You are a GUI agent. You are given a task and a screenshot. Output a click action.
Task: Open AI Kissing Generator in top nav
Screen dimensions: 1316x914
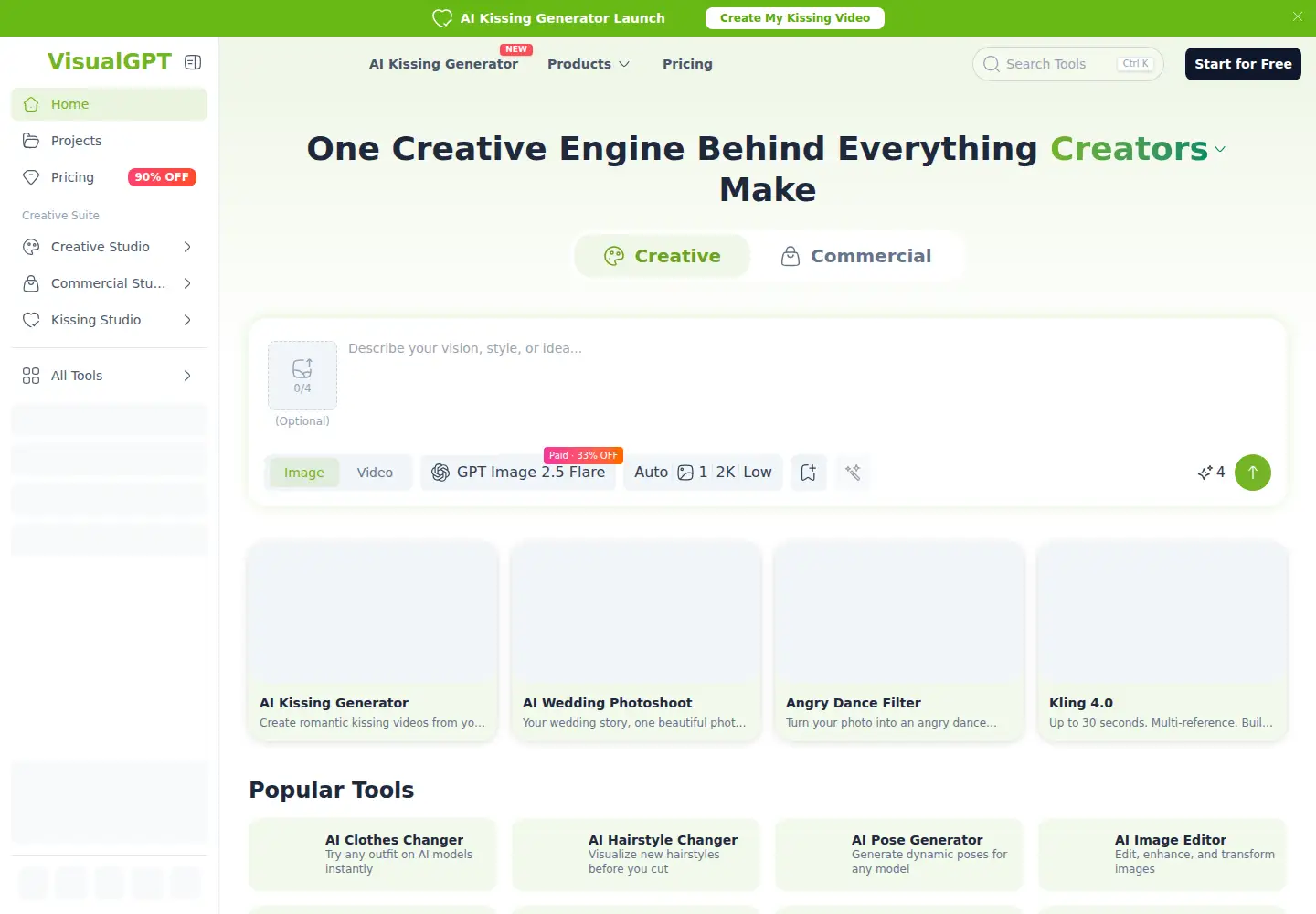[x=443, y=64]
